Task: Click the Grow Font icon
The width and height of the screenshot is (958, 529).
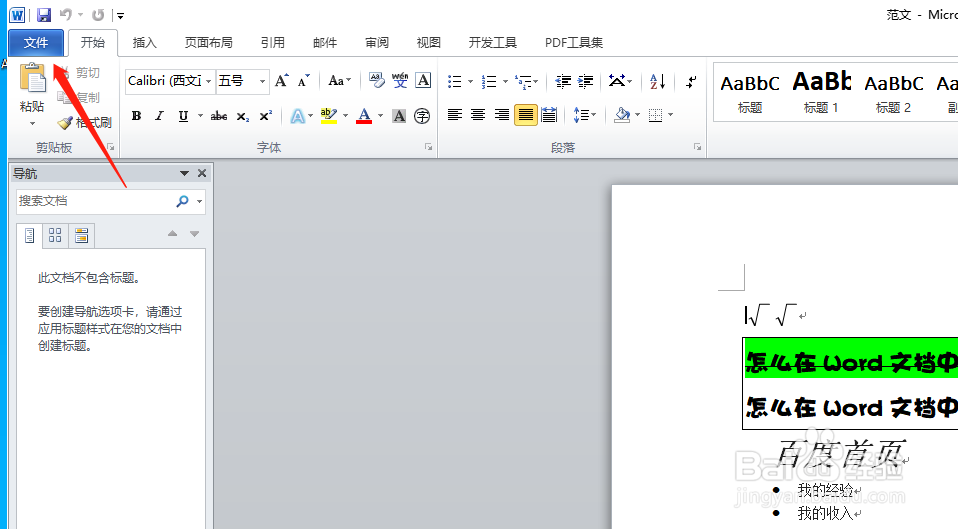Action: click(281, 81)
